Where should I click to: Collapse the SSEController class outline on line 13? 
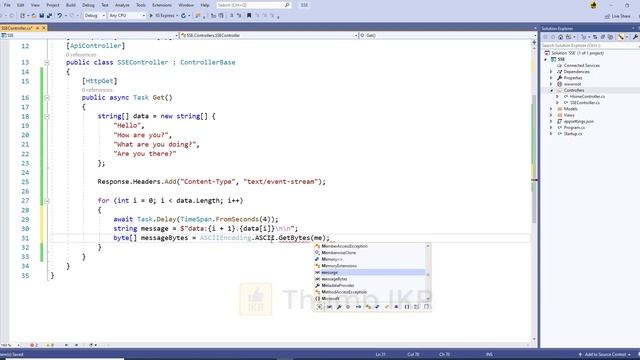47,63
